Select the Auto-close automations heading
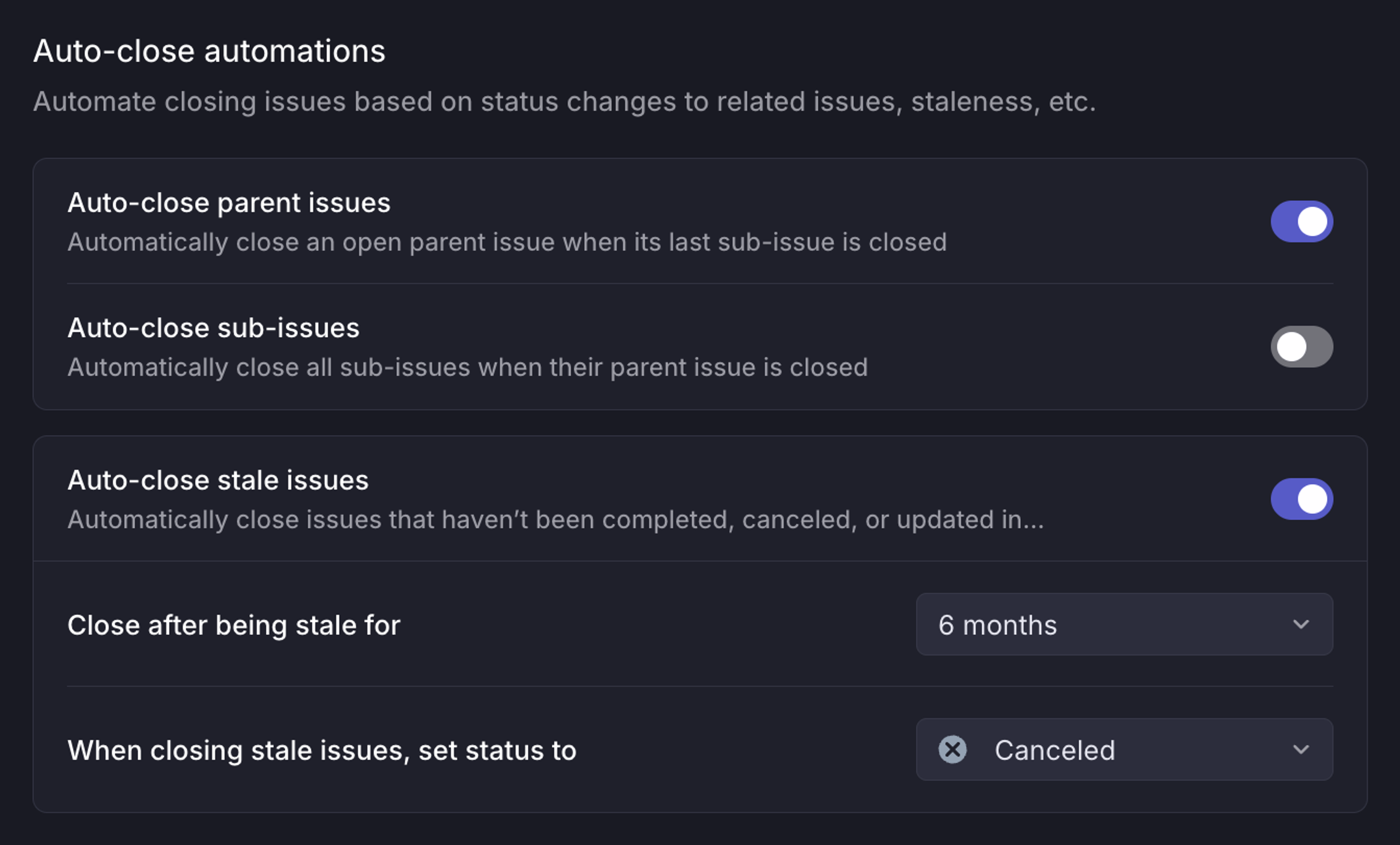The width and height of the screenshot is (1400, 845). (x=209, y=50)
